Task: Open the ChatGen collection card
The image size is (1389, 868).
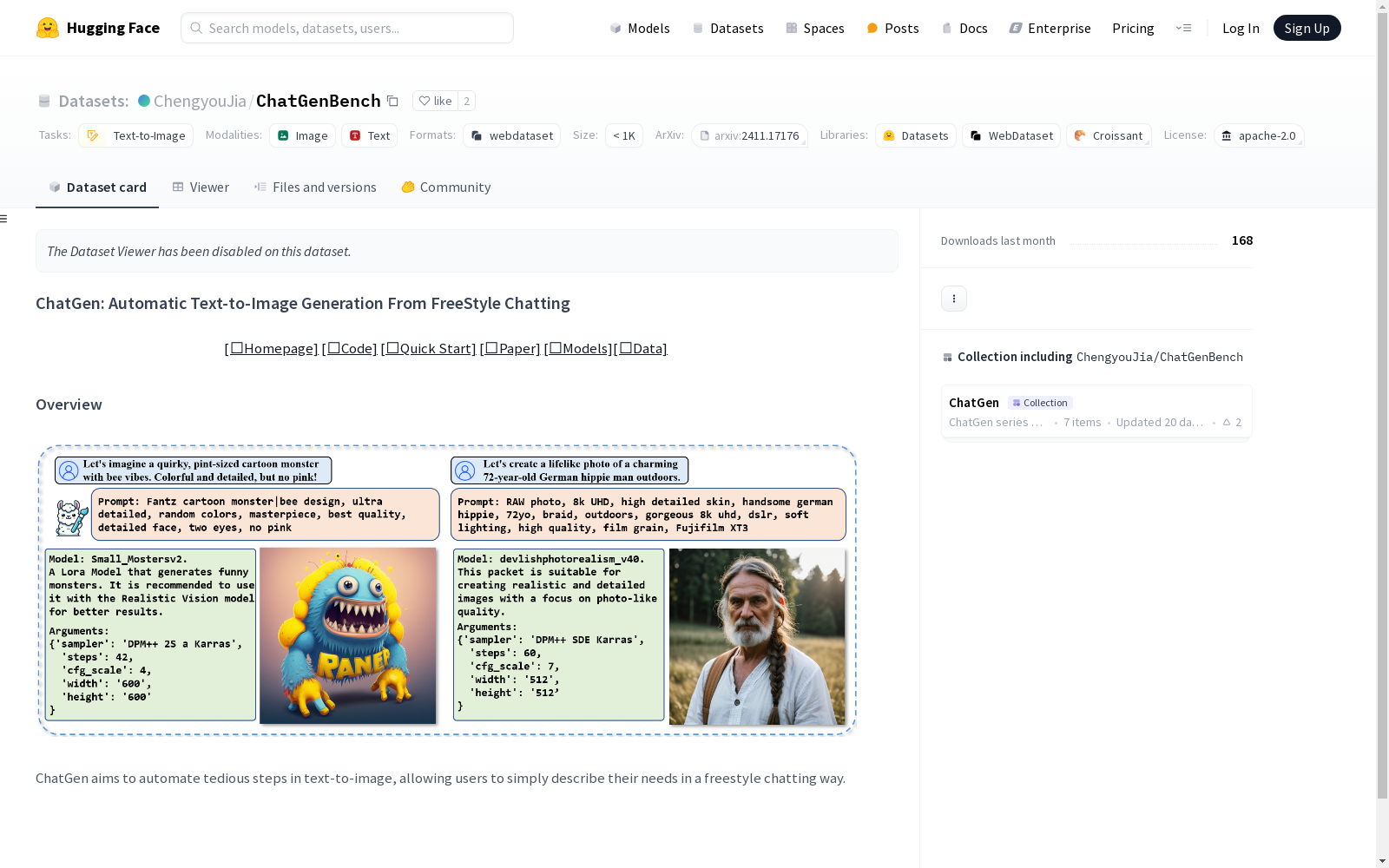Action: click(x=1096, y=412)
